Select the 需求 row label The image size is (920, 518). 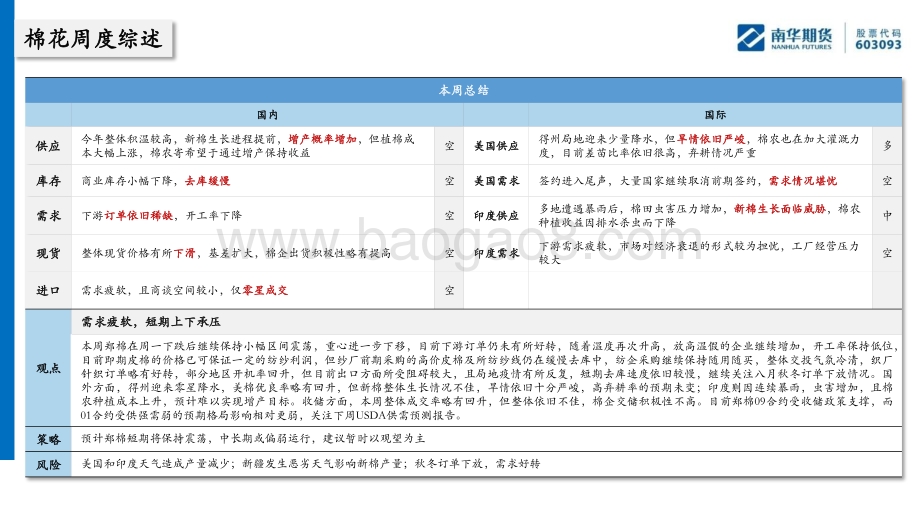[x=48, y=216]
